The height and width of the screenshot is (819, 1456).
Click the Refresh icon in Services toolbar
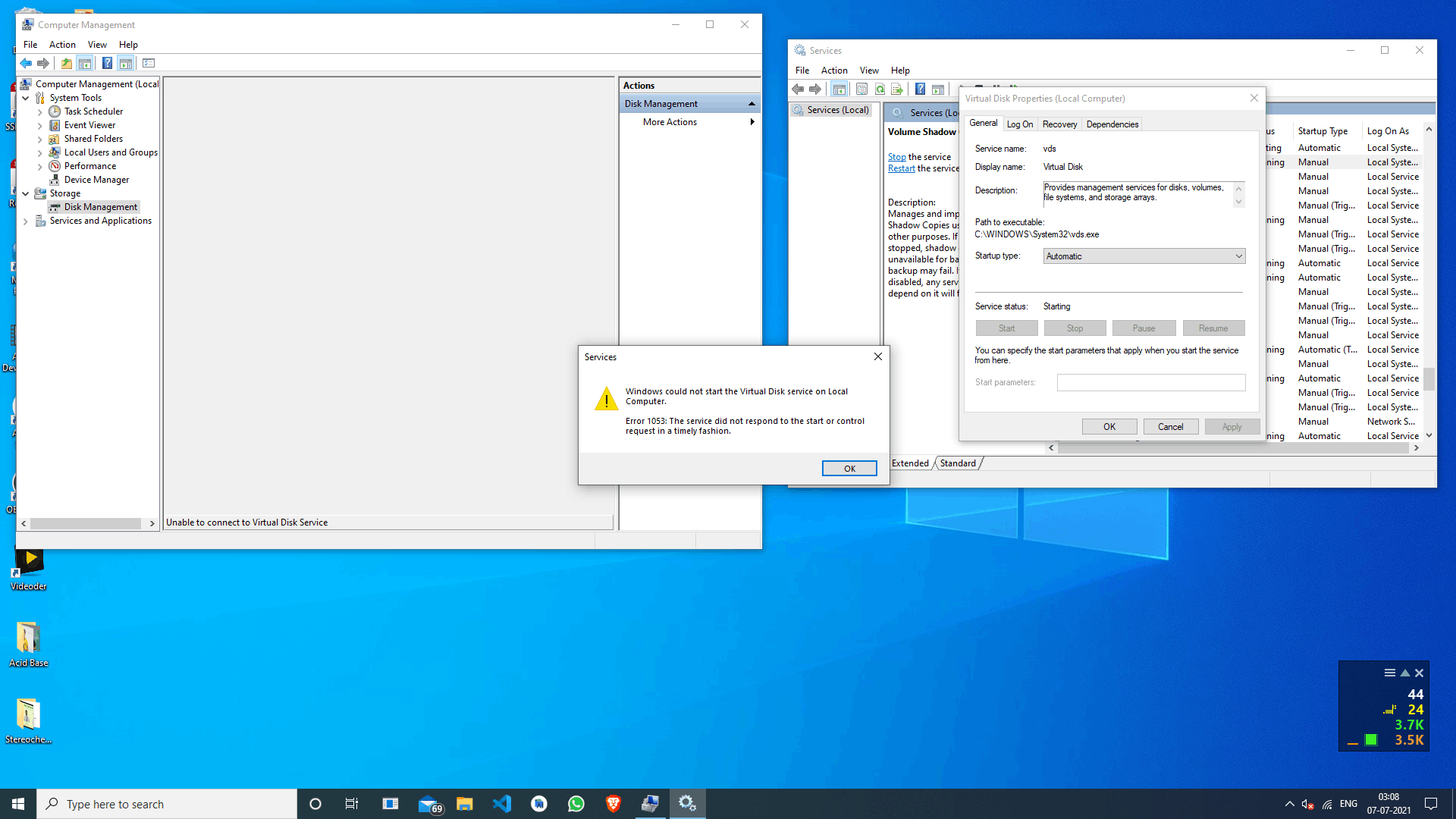(880, 89)
